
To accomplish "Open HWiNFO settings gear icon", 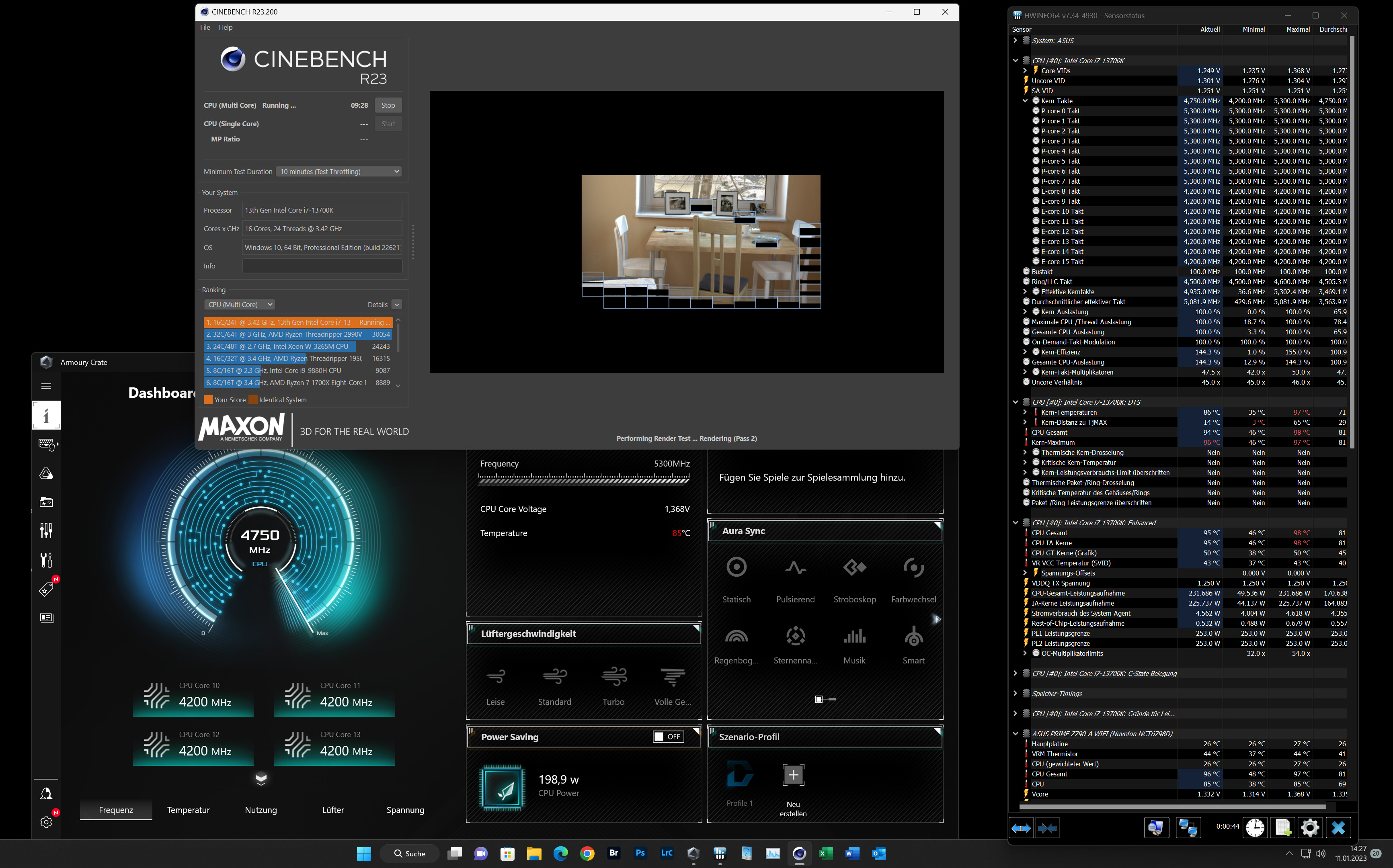I will tap(1310, 827).
